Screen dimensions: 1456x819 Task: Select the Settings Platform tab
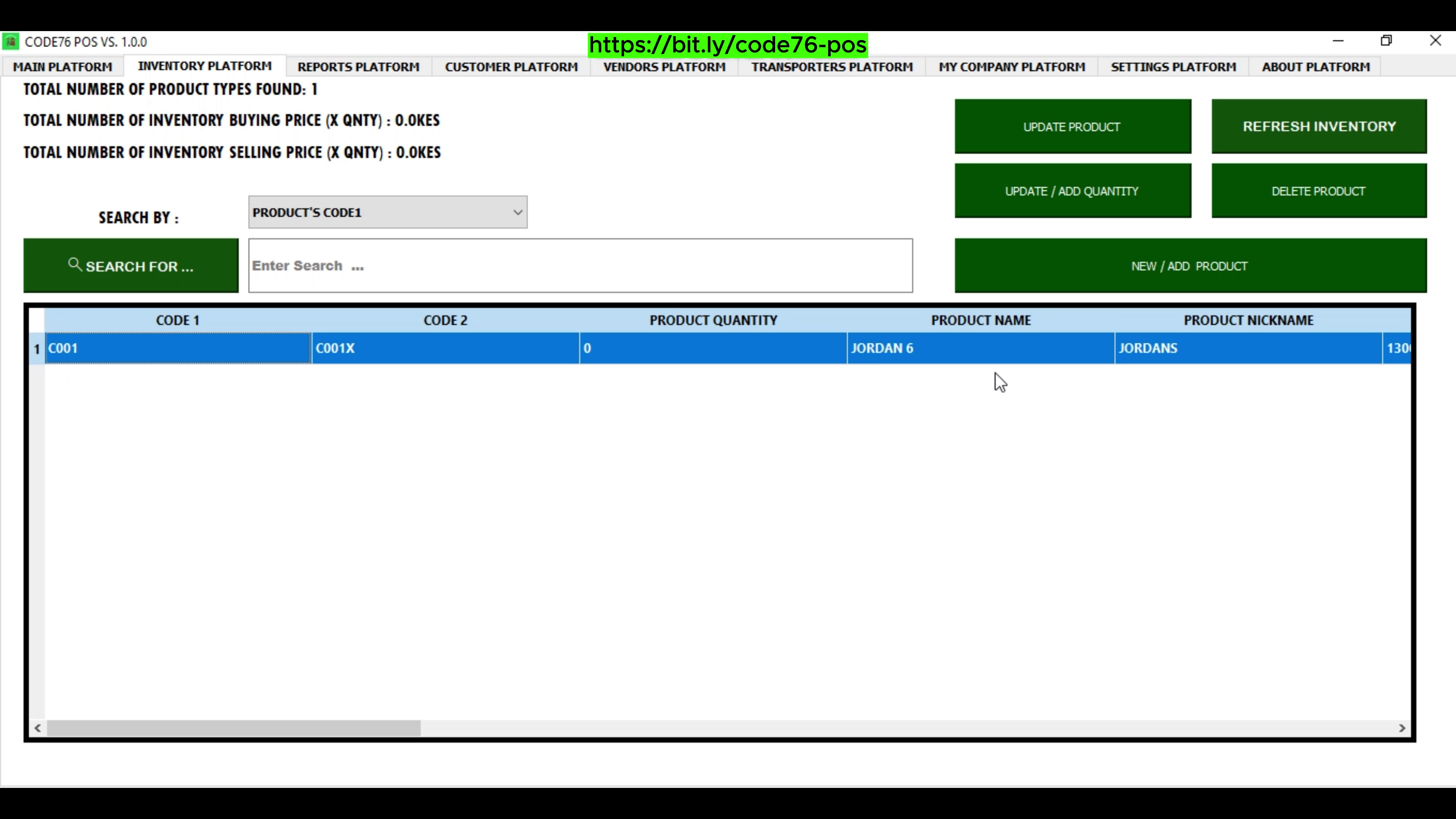(1174, 67)
